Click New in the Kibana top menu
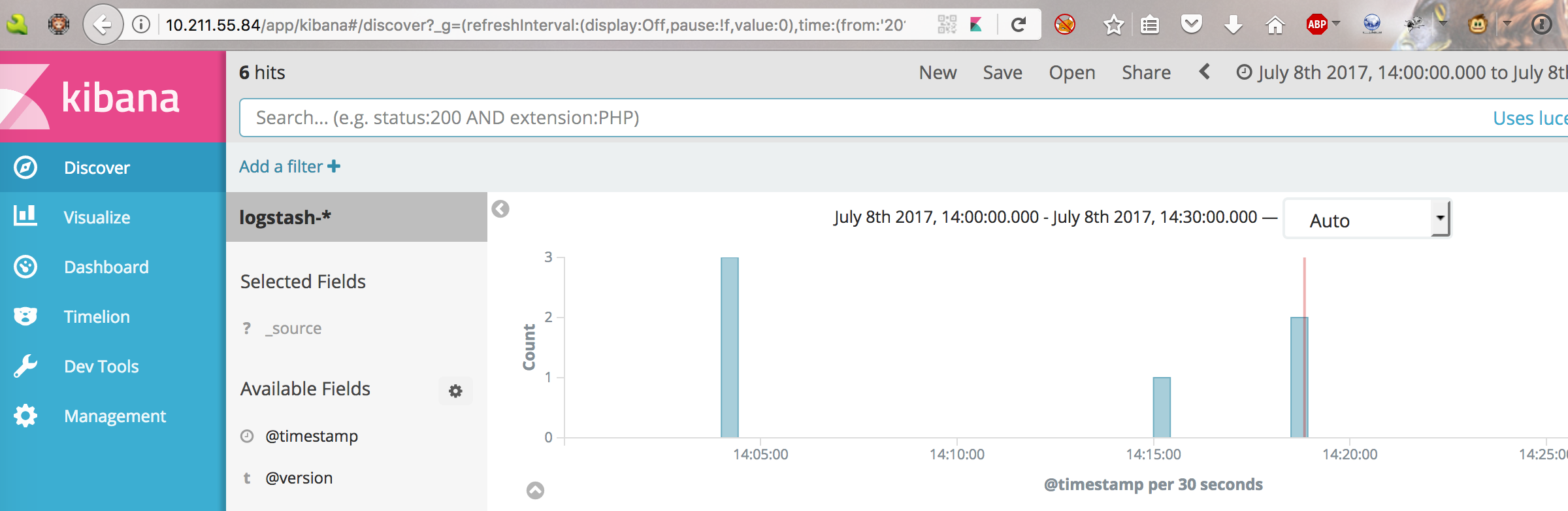The image size is (1568, 511). (938, 72)
